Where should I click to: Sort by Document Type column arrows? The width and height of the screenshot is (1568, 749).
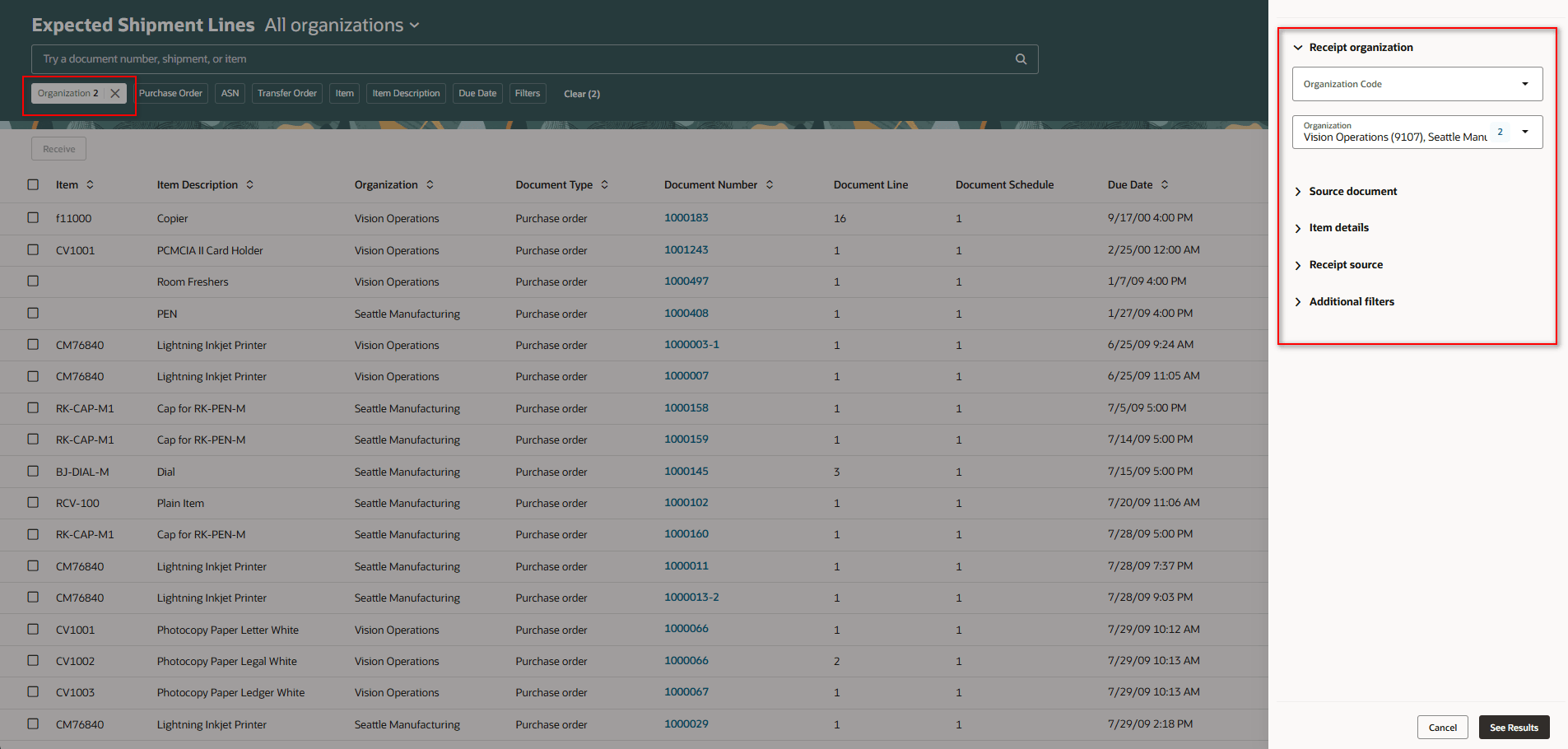[605, 184]
